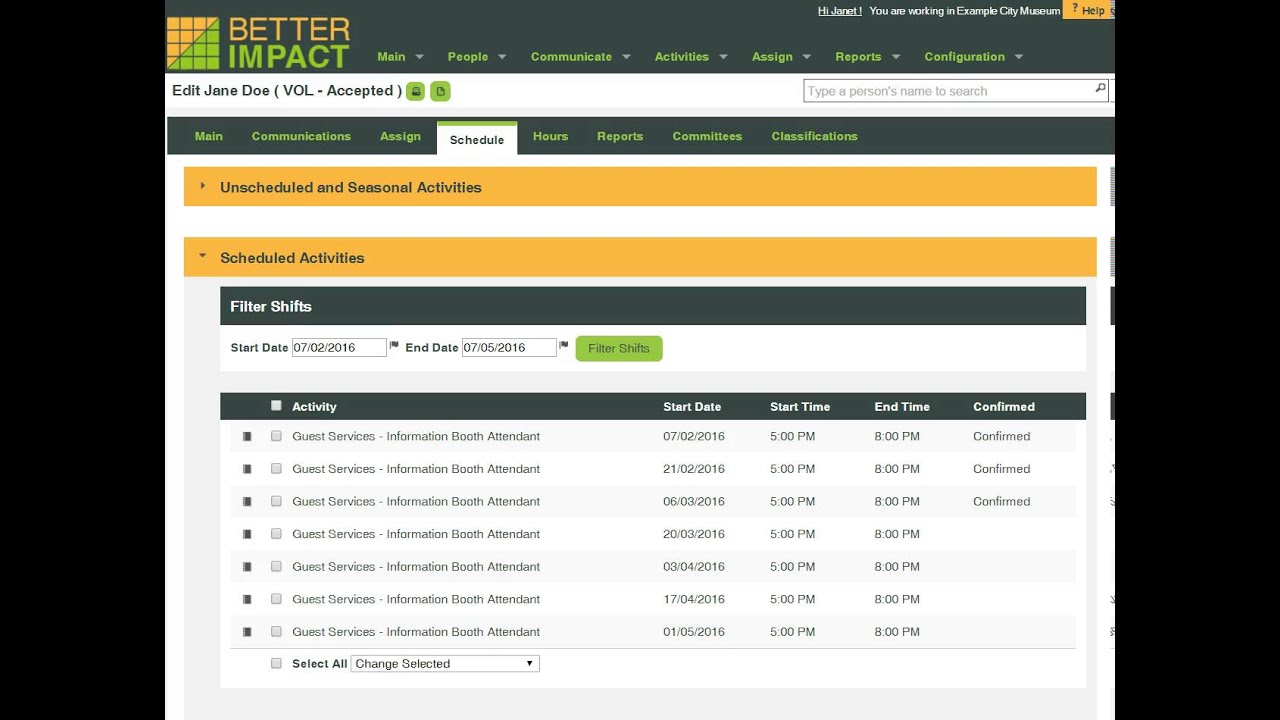
Task: Switch to the Communications tab
Action: [x=301, y=136]
